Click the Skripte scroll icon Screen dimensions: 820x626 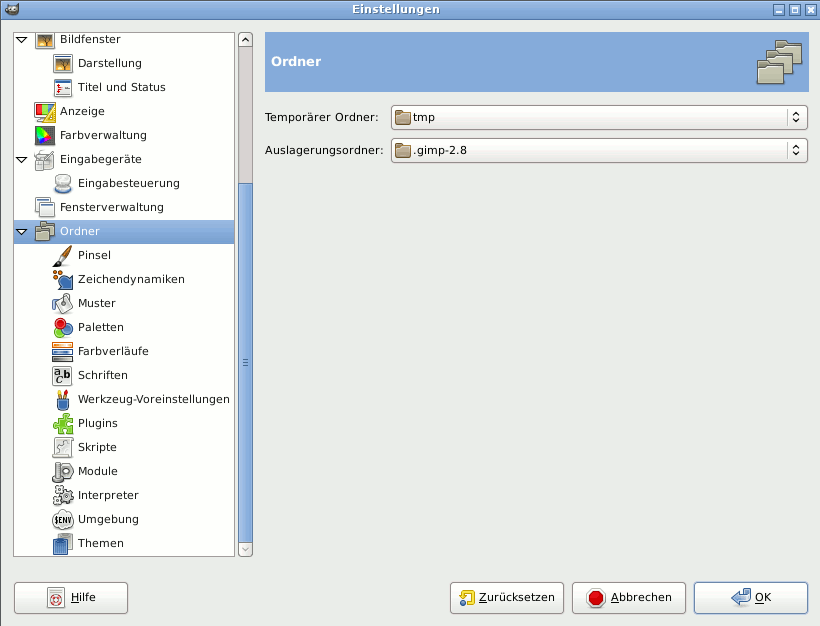pyautogui.click(x=62, y=447)
